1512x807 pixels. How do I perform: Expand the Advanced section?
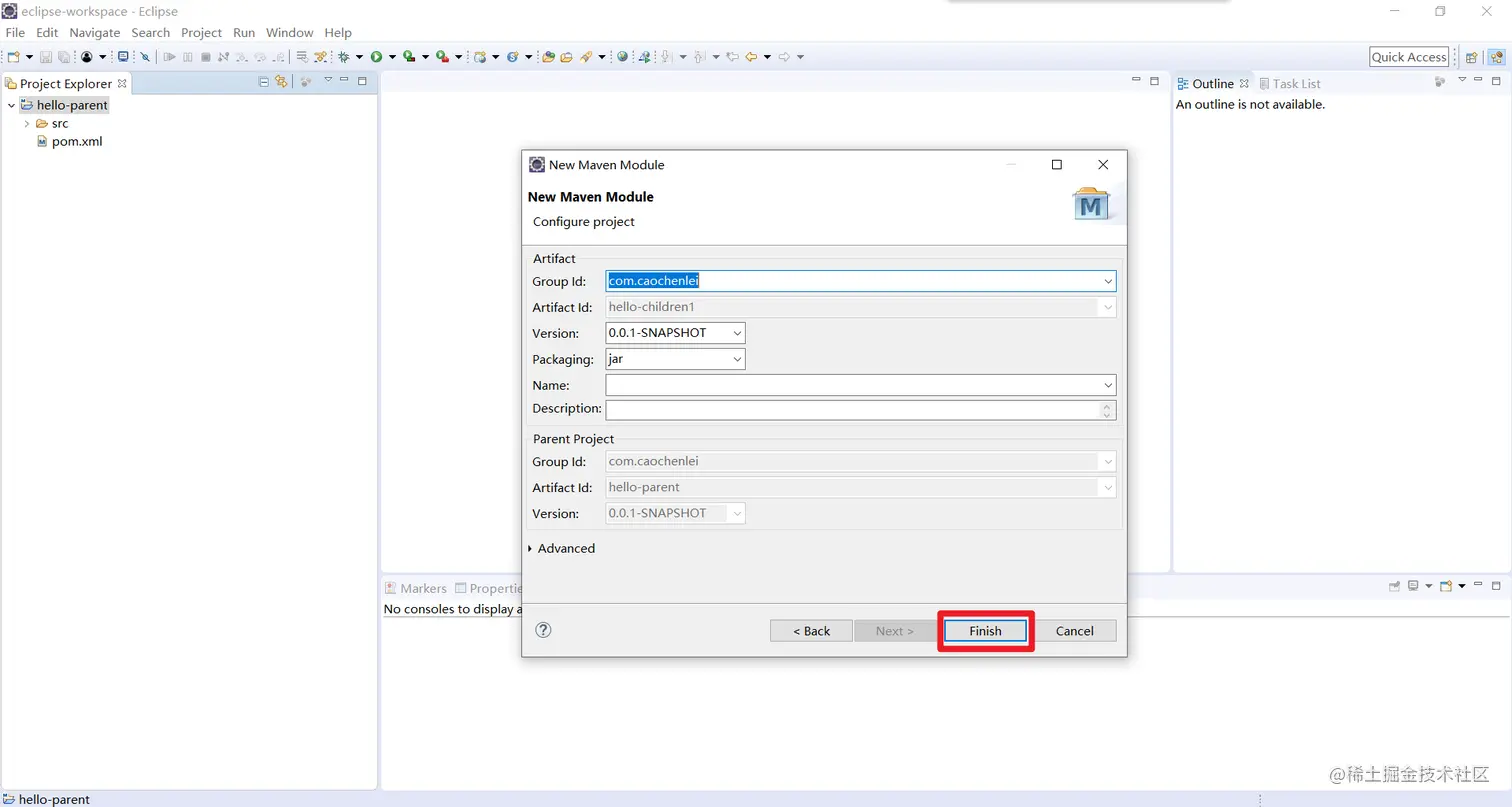(530, 549)
